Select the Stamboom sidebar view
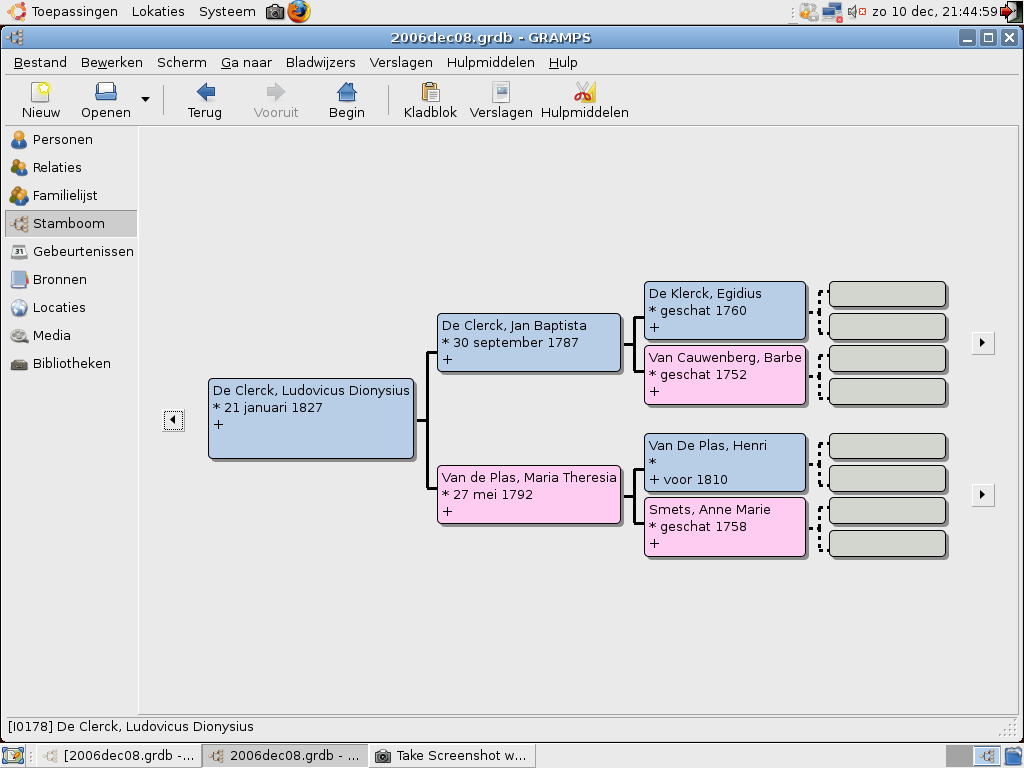This screenshot has height=768, width=1024. (68, 224)
